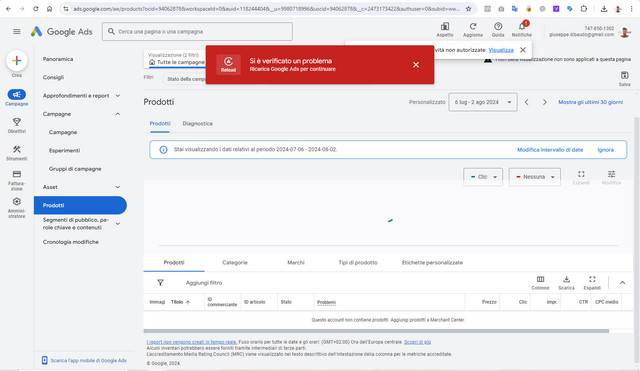Click the horizontal table scrollbar
Screen dimensions: 640x371
(376, 331)
